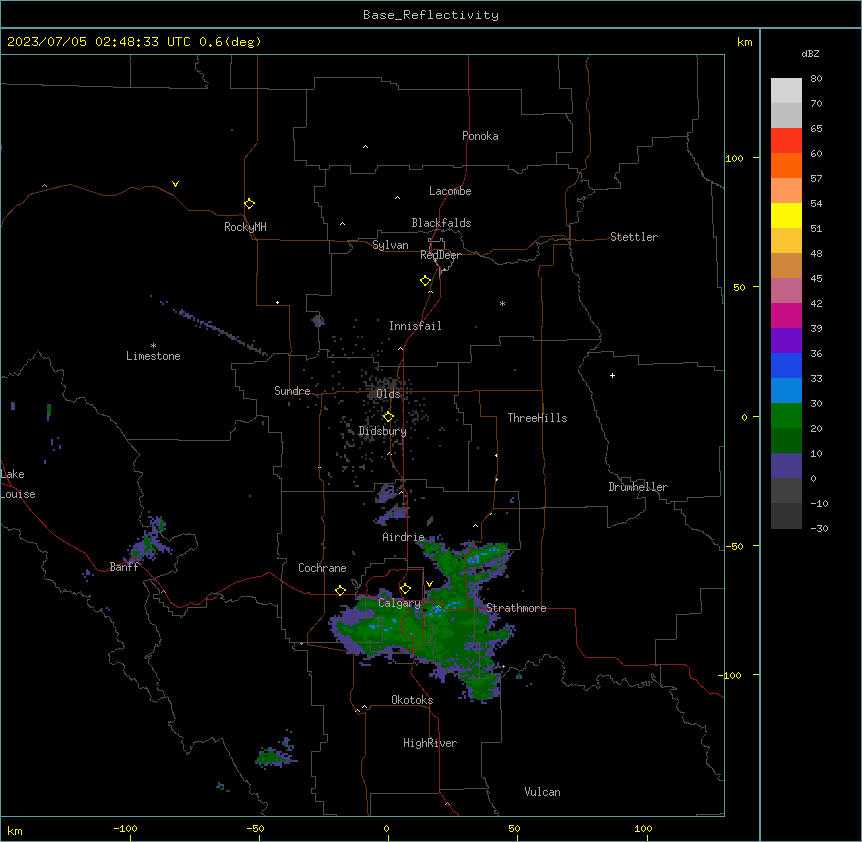Pick the slate purple swatch between 10 and 0 dBZ
This screenshot has height=842, width=862.
pyautogui.click(x=786, y=466)
